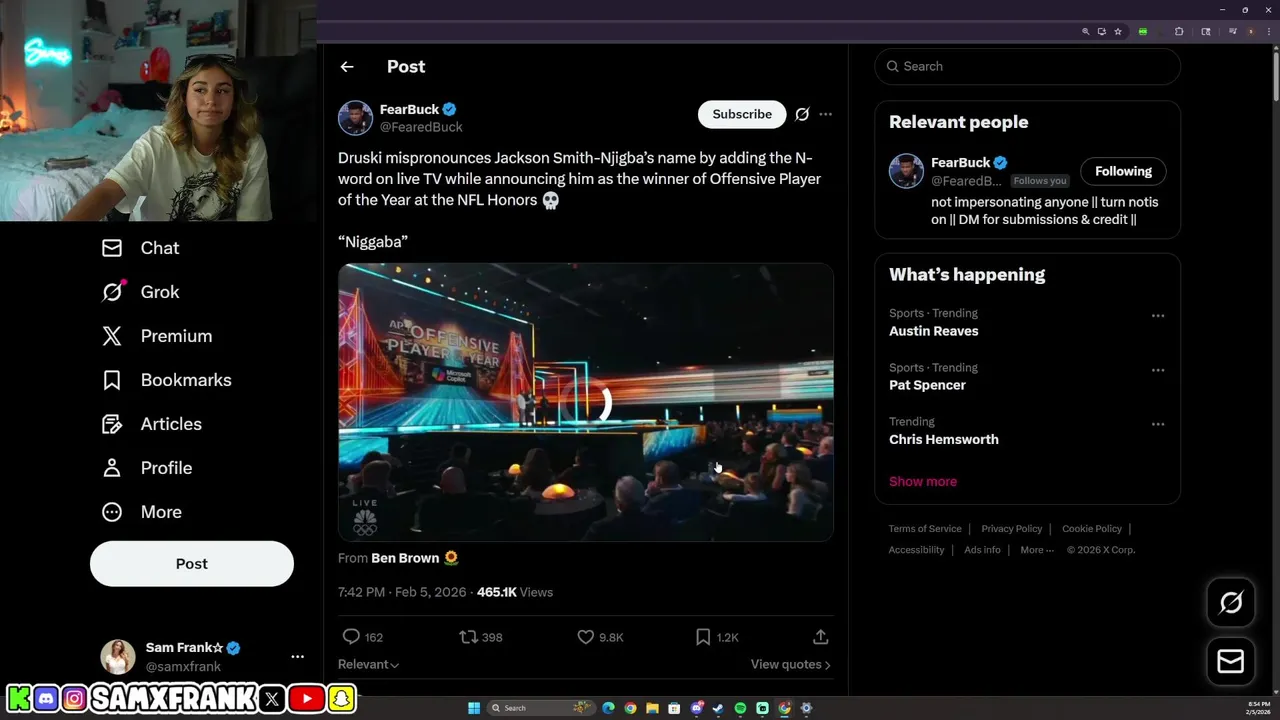Bookmark the post with 1.2K icon
1280x720 pixels.
703,637
